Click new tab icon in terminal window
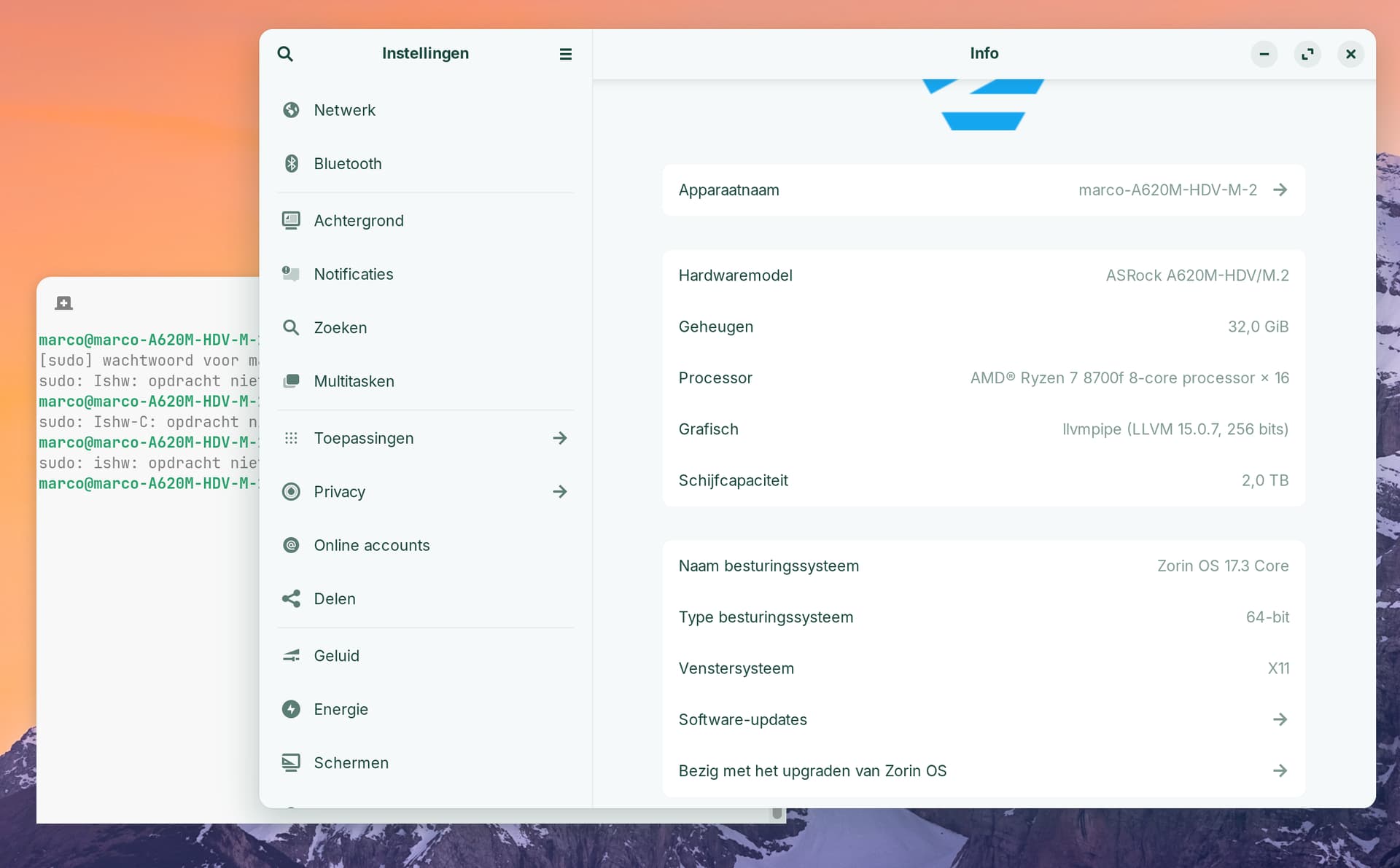Image resolution: width=1400 pixels, height=868 pixels. 63,303
